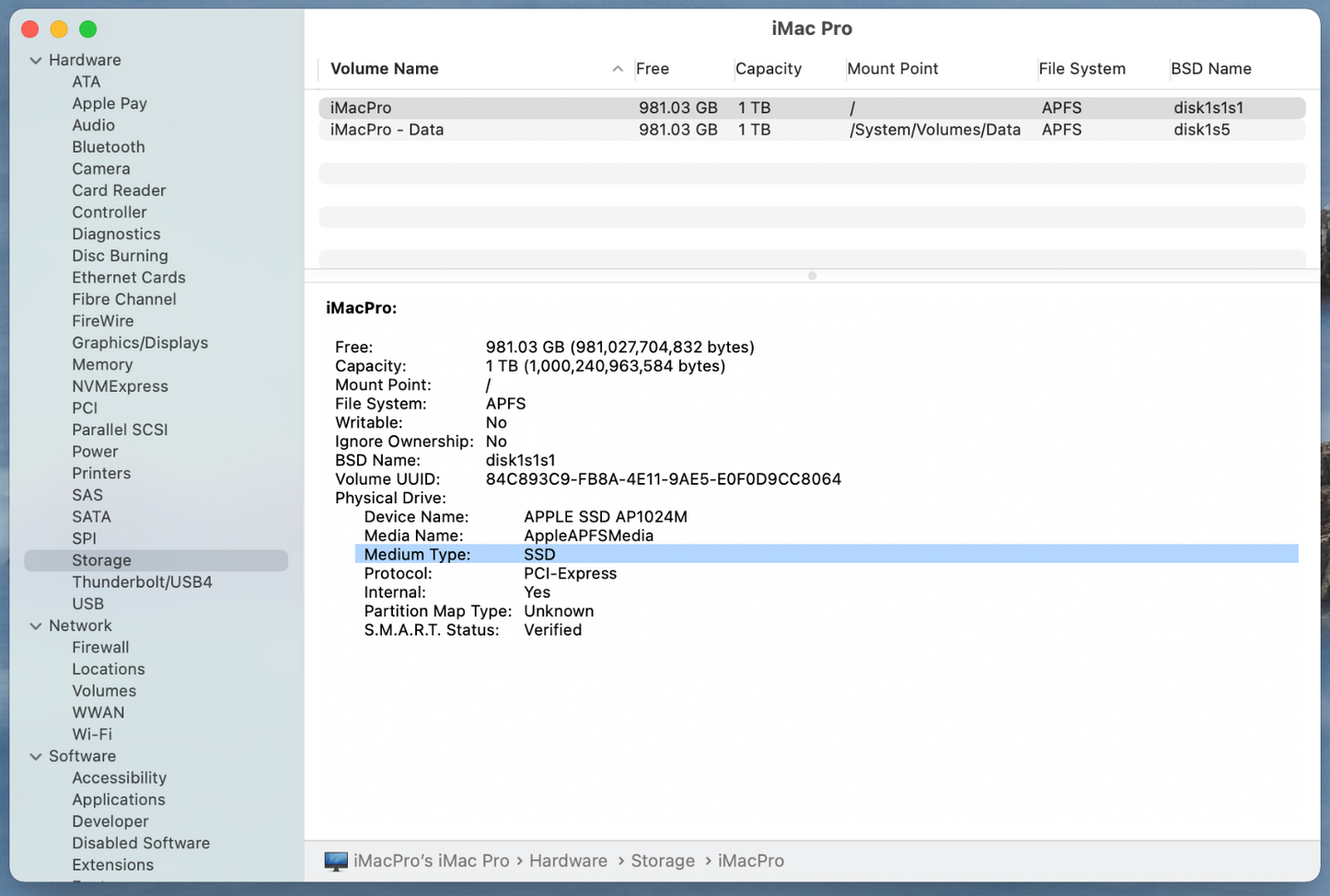Viewport: 1330px width, 896px height.
Task: Click the Mount Point column header
Action: [892, 69]
